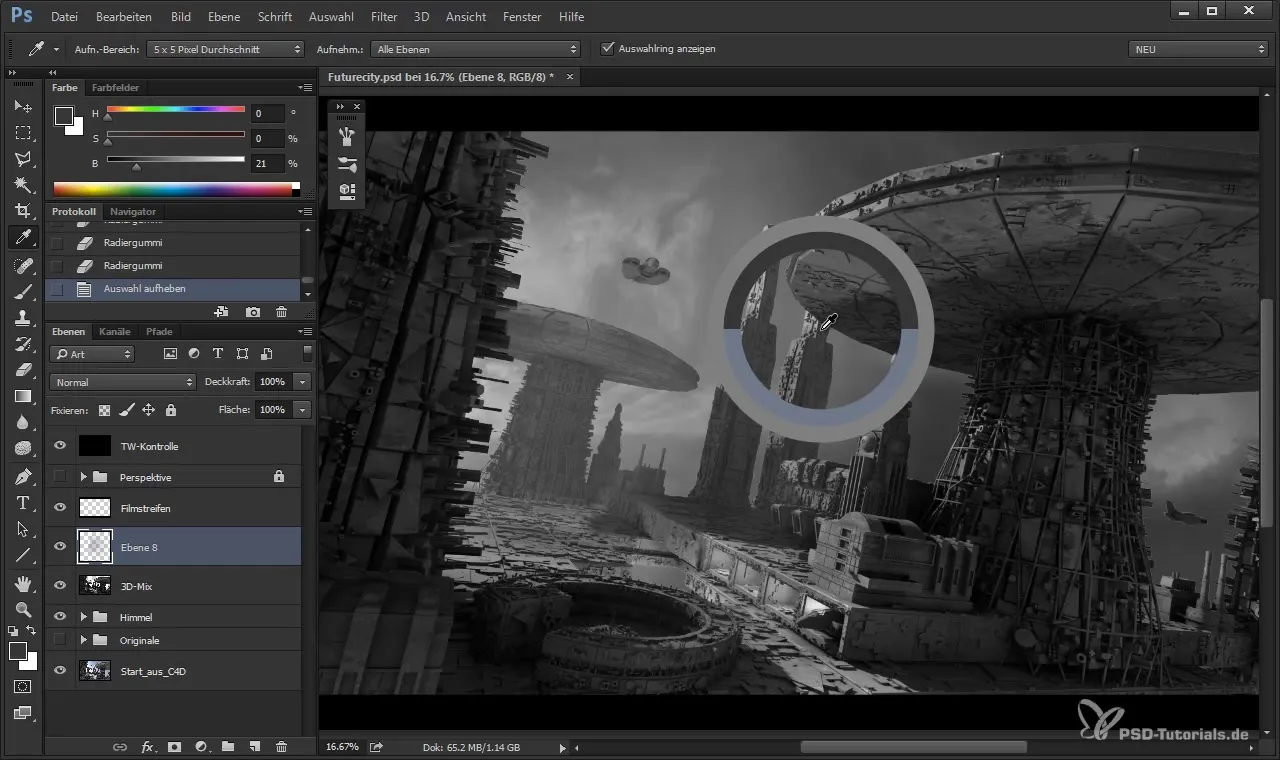Hide the Filmstreifen layer
The height and width of the screenshot is (760, 1280).
tap(59, 508)
